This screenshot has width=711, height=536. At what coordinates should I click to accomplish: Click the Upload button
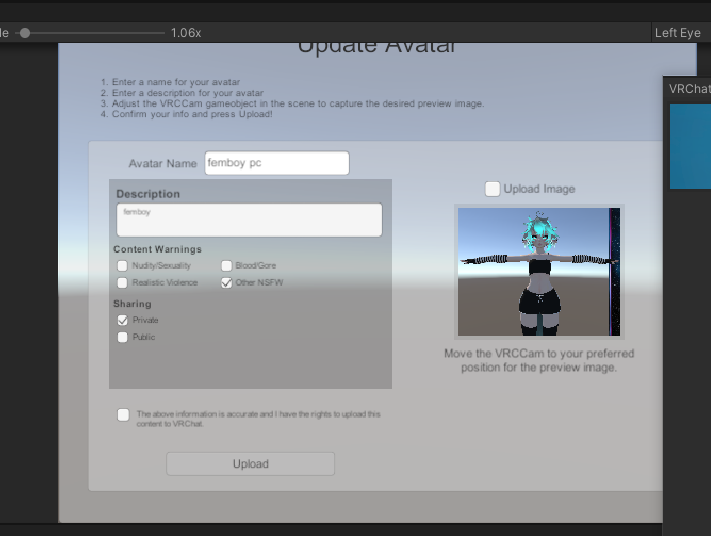click(250, 464)
